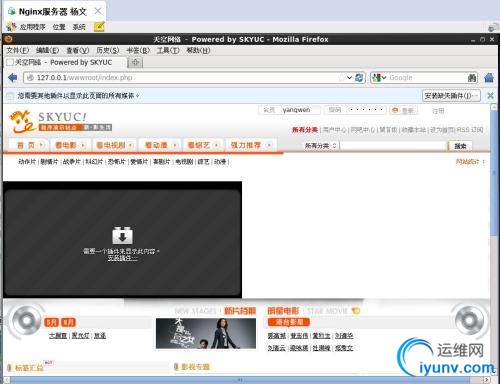Screen dimensions: 500x384
Task: Open the 位置 panel menu
Action: click(x=59, y=27)
